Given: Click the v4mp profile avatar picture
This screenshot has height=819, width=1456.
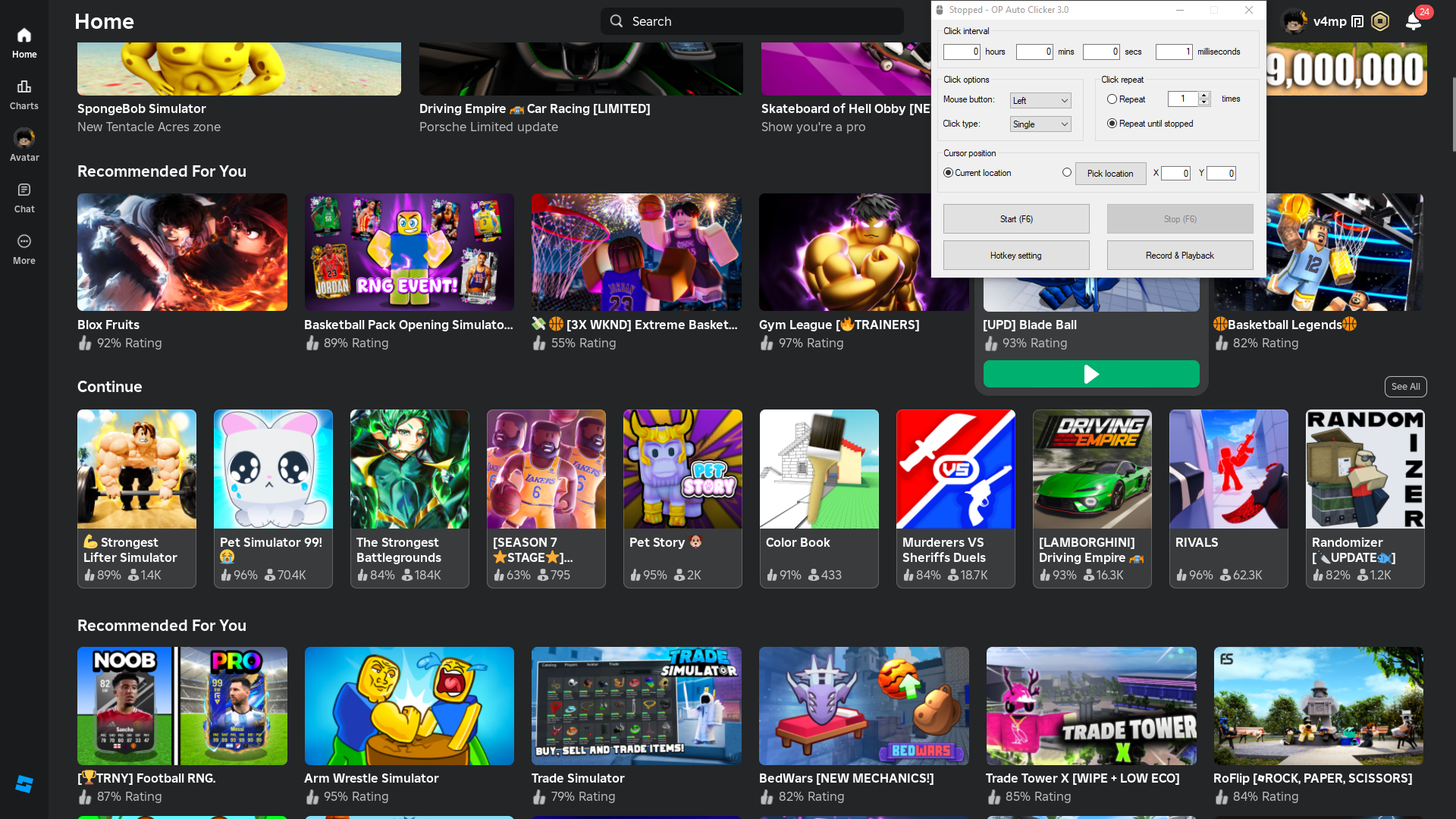Looking at the screenshot, I should coord(1294,21).
